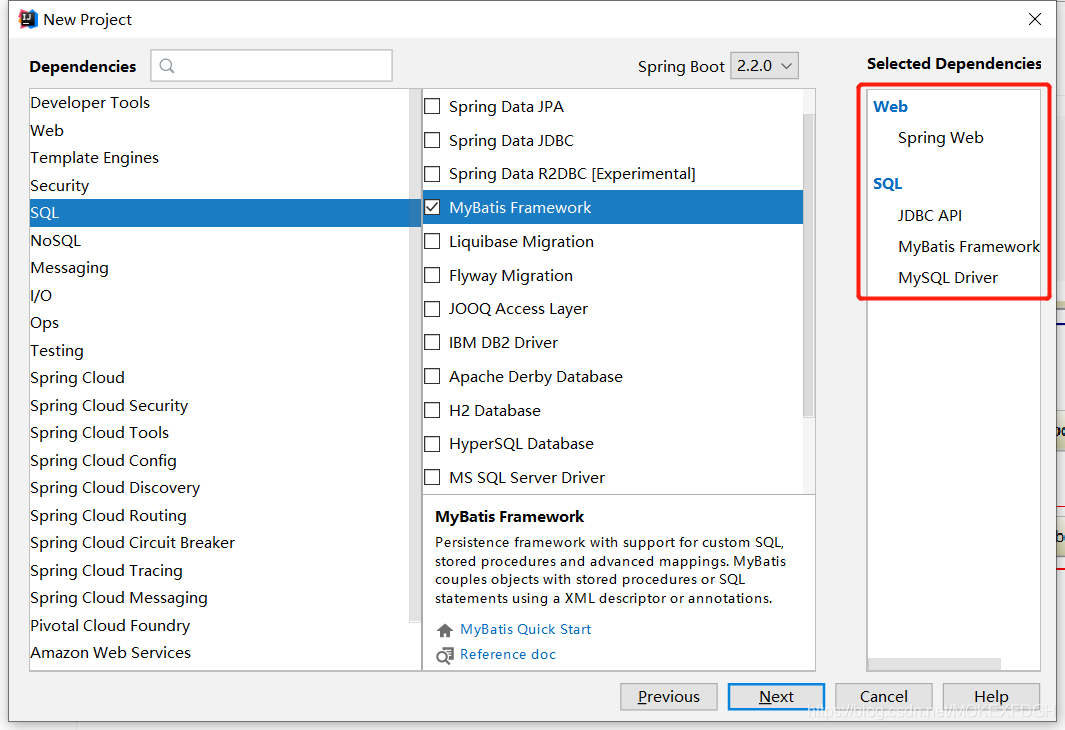Check the JOOQ Access Layer box
This screenshot has width=1065, height=730.
(x=432, y=309)
